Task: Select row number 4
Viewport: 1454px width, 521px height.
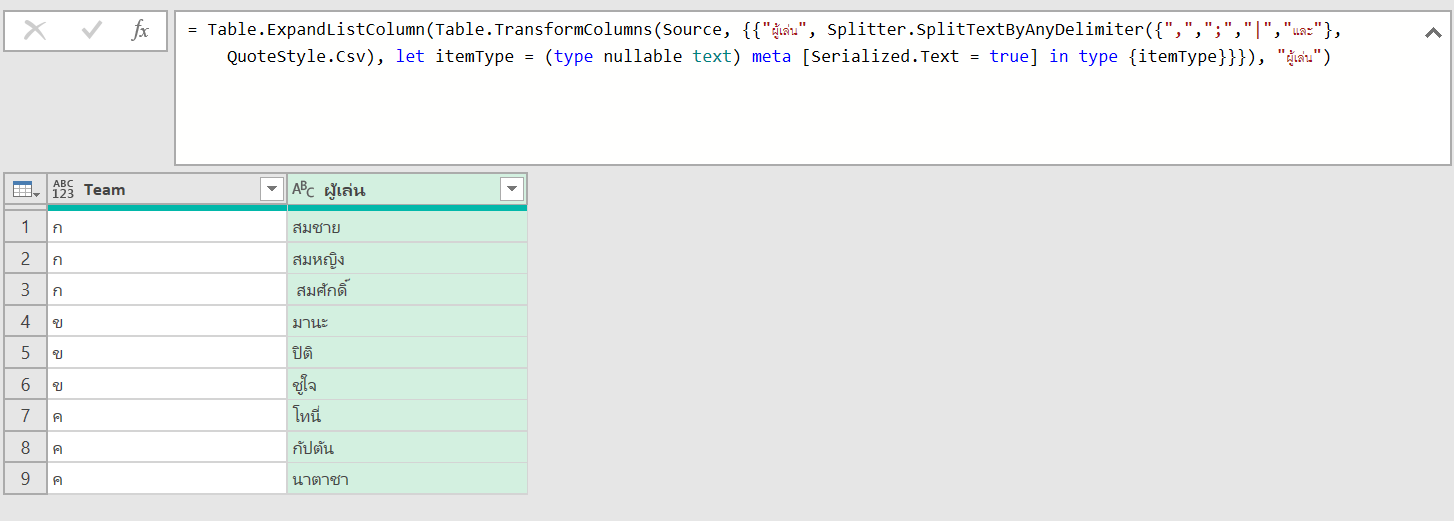Action: [25, 322]
